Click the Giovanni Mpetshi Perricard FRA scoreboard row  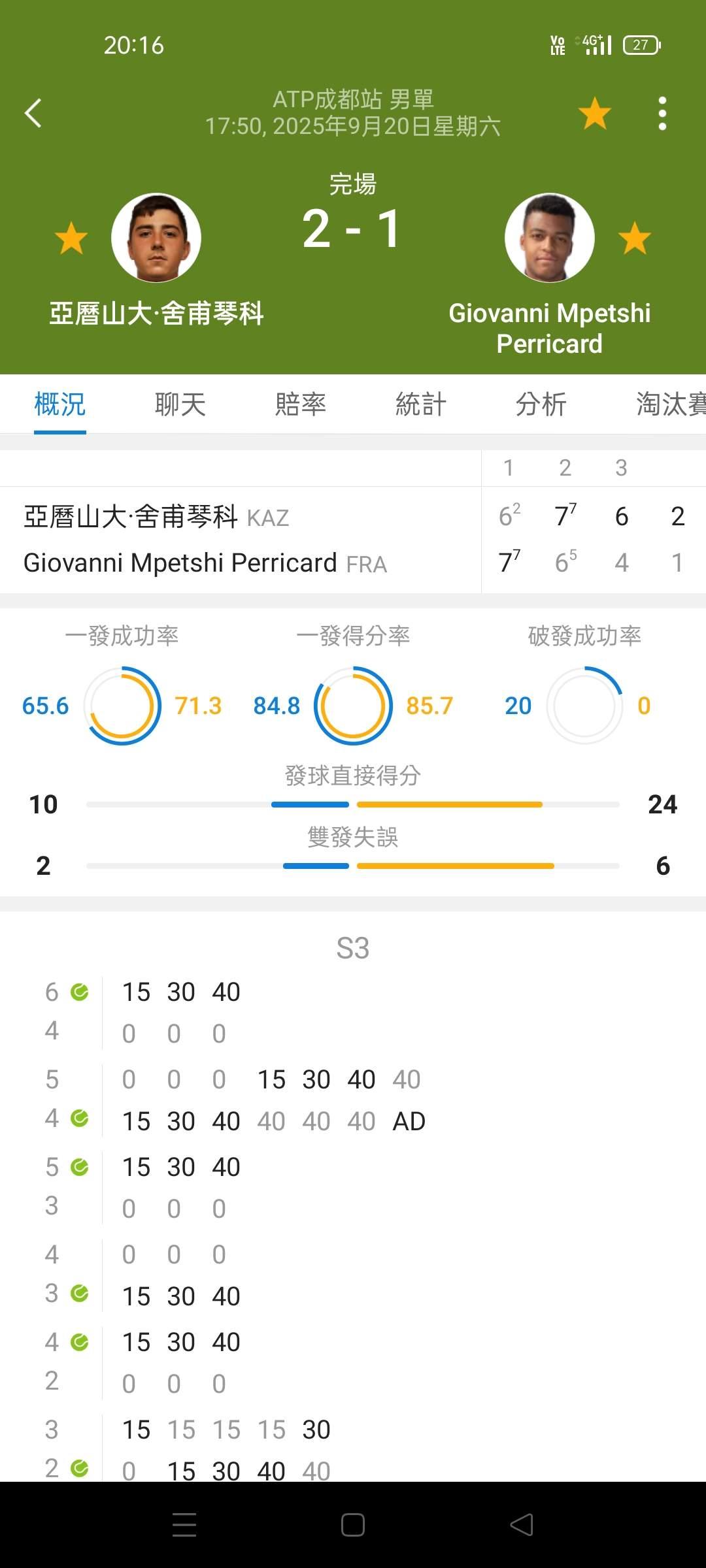pos(353,563)
